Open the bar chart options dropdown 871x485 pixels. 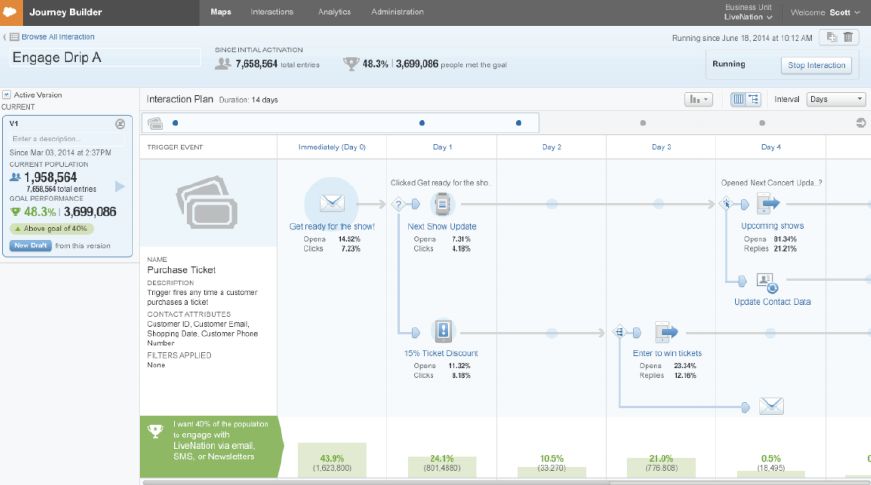pos(697,100)
